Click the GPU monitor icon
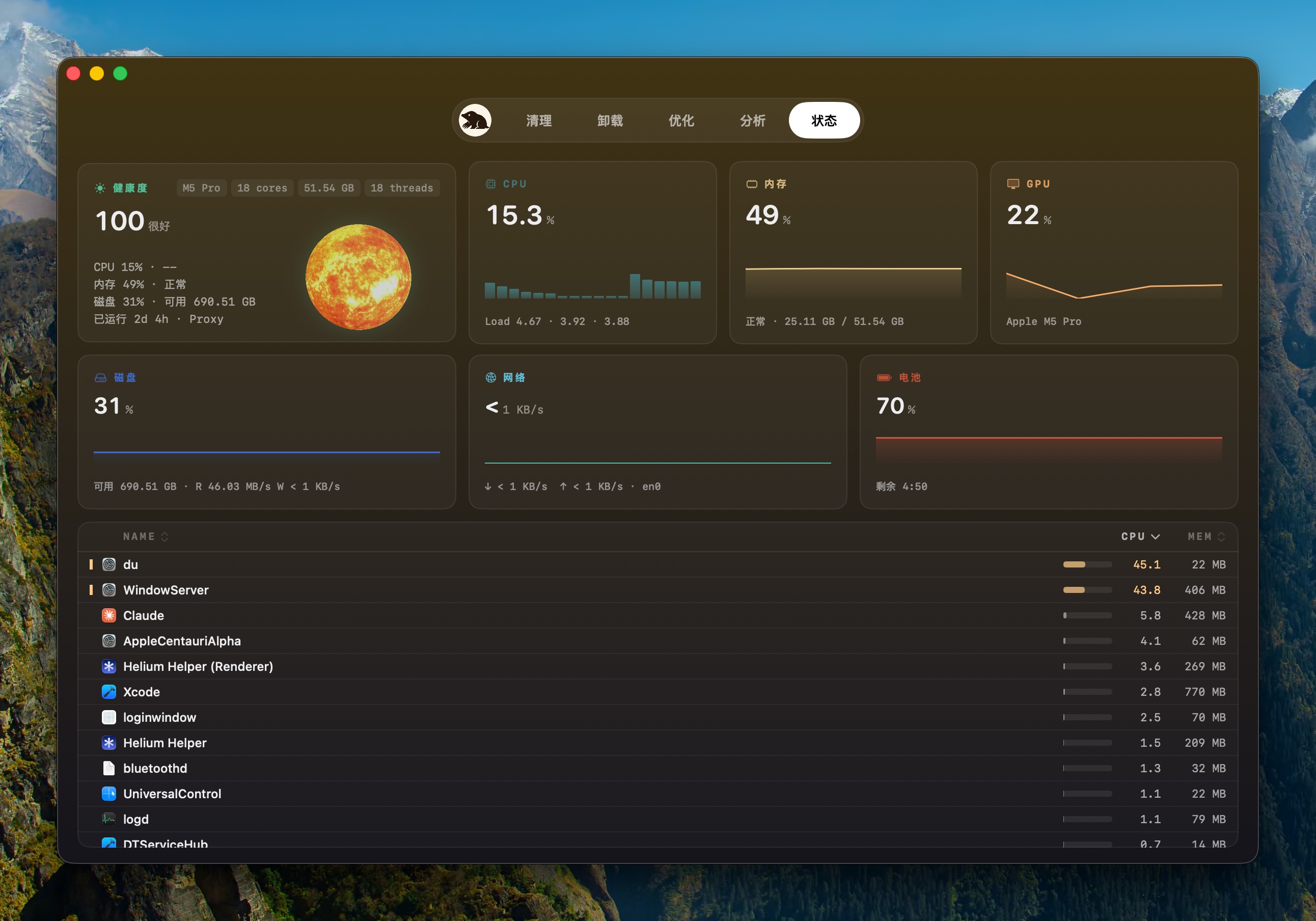The image size is (1316, 921). [x=1013, y=184]
